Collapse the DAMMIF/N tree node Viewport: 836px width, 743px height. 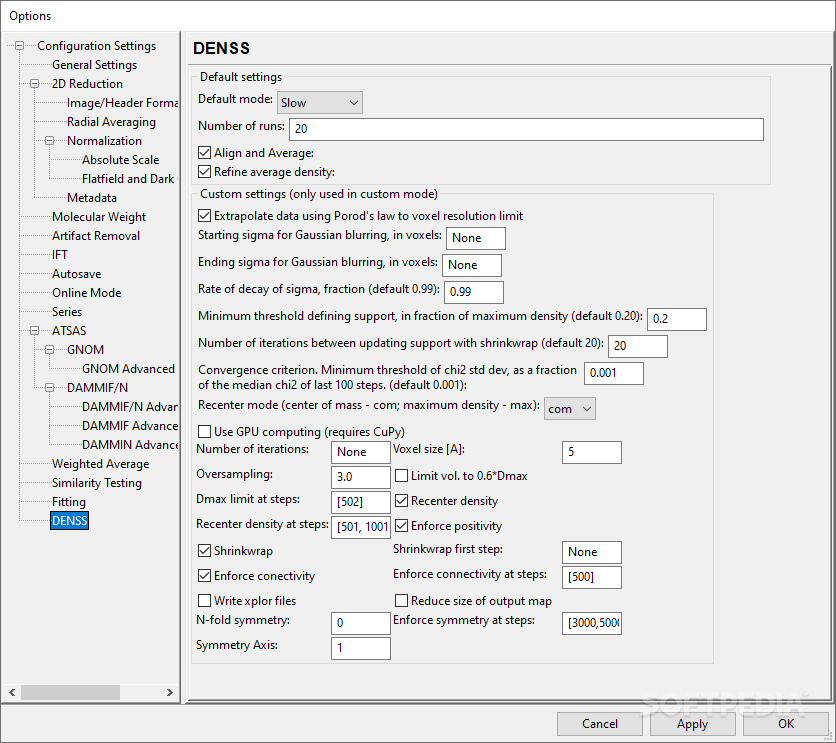point(50,387)
